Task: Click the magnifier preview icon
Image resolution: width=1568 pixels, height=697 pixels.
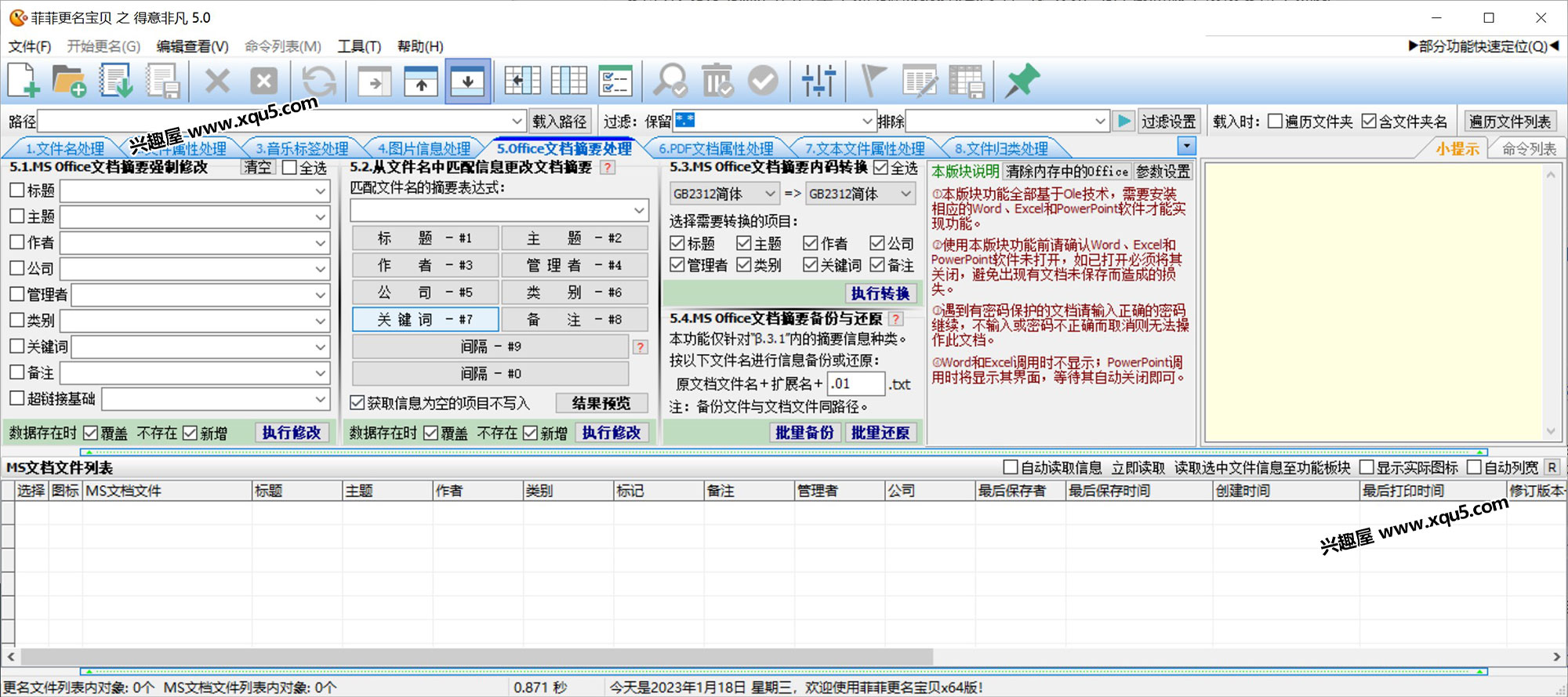Action: (x=670, y=81)
